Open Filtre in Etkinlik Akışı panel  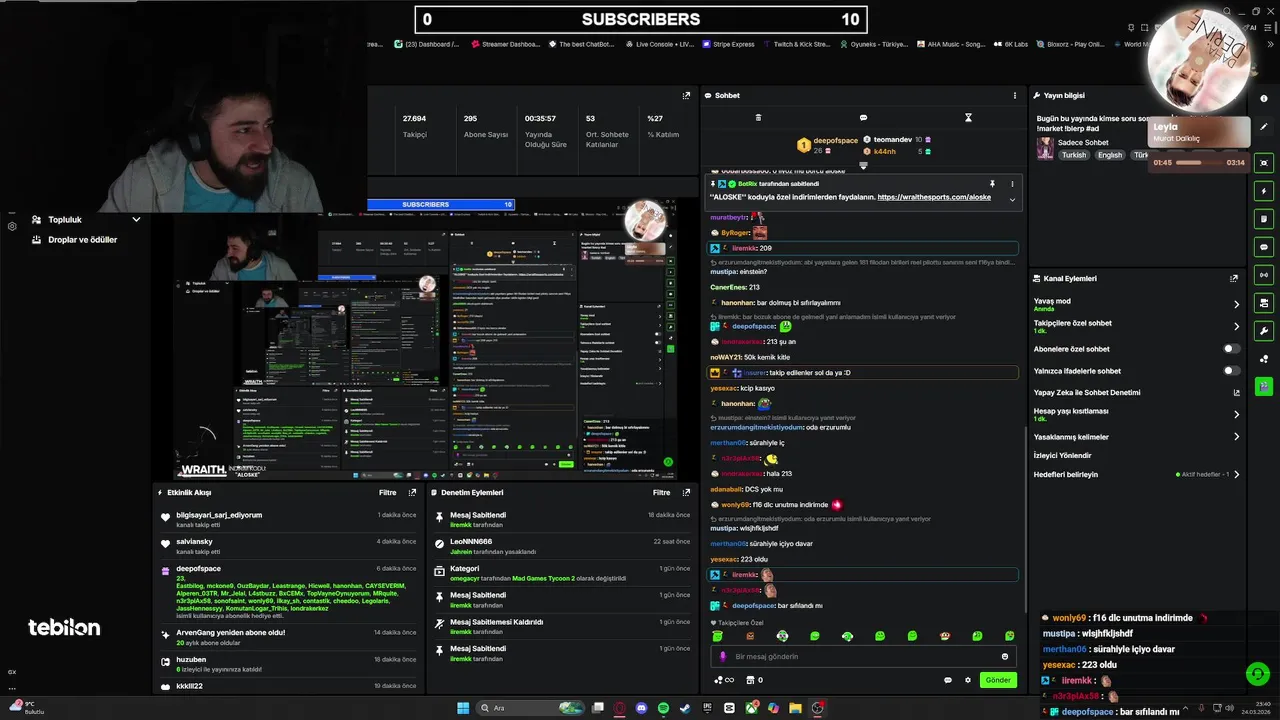388,493
